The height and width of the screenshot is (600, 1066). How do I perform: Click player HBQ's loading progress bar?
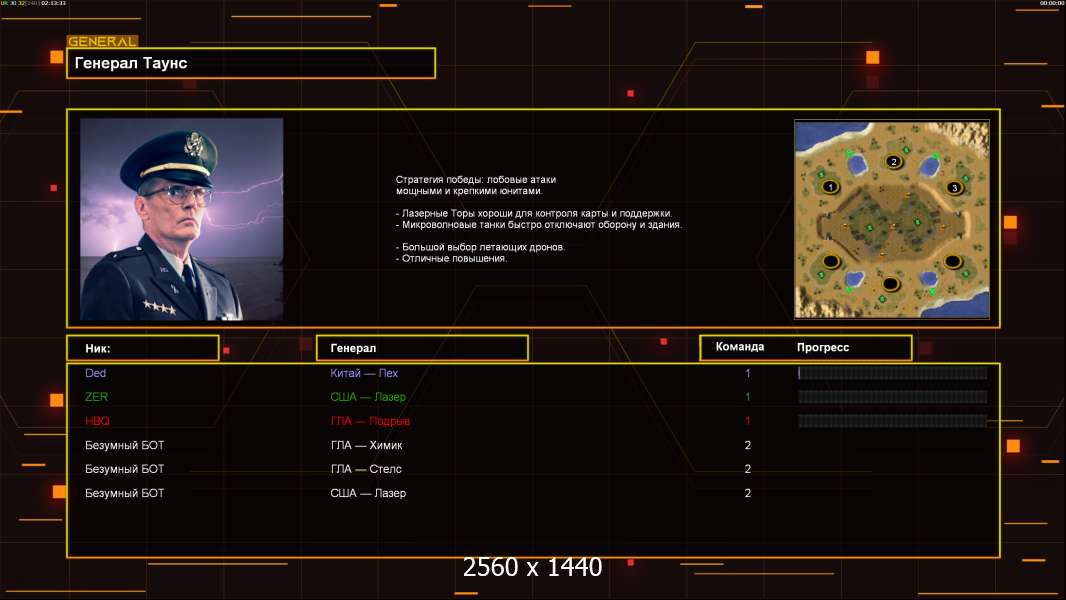tap(892, 421)
